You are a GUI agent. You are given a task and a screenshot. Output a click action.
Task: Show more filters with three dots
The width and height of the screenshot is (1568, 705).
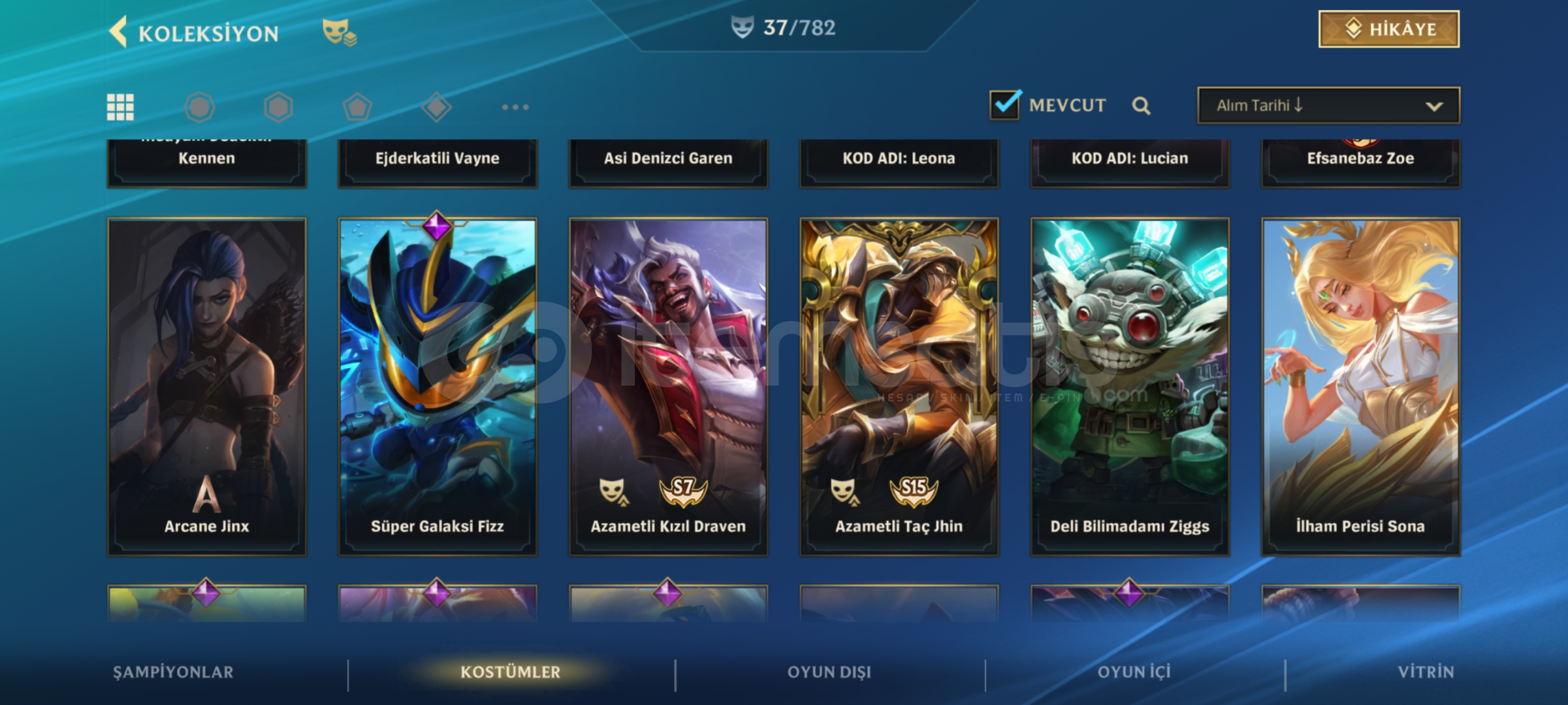(x=515, y=107)
